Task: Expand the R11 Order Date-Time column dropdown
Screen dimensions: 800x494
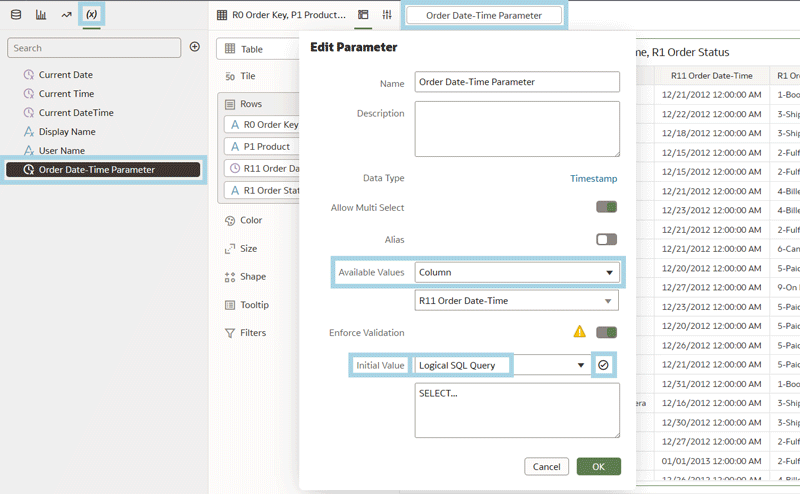Action: click(516, 300)
